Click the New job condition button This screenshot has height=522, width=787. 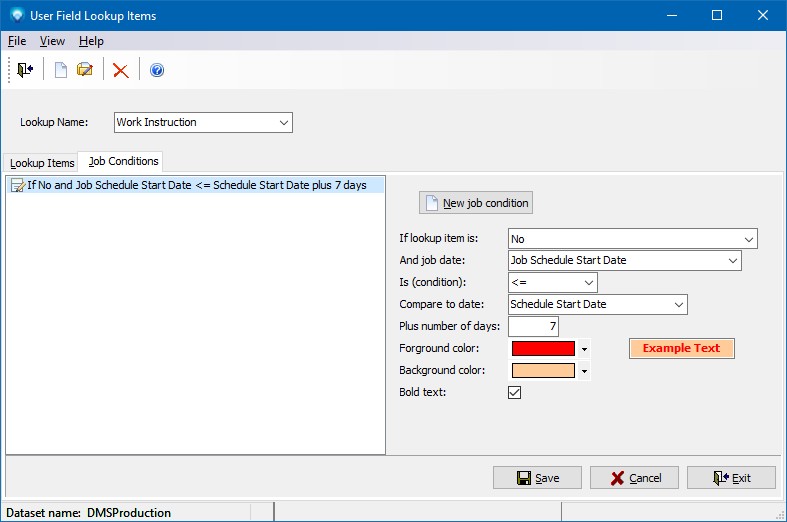tap(476, 203)
